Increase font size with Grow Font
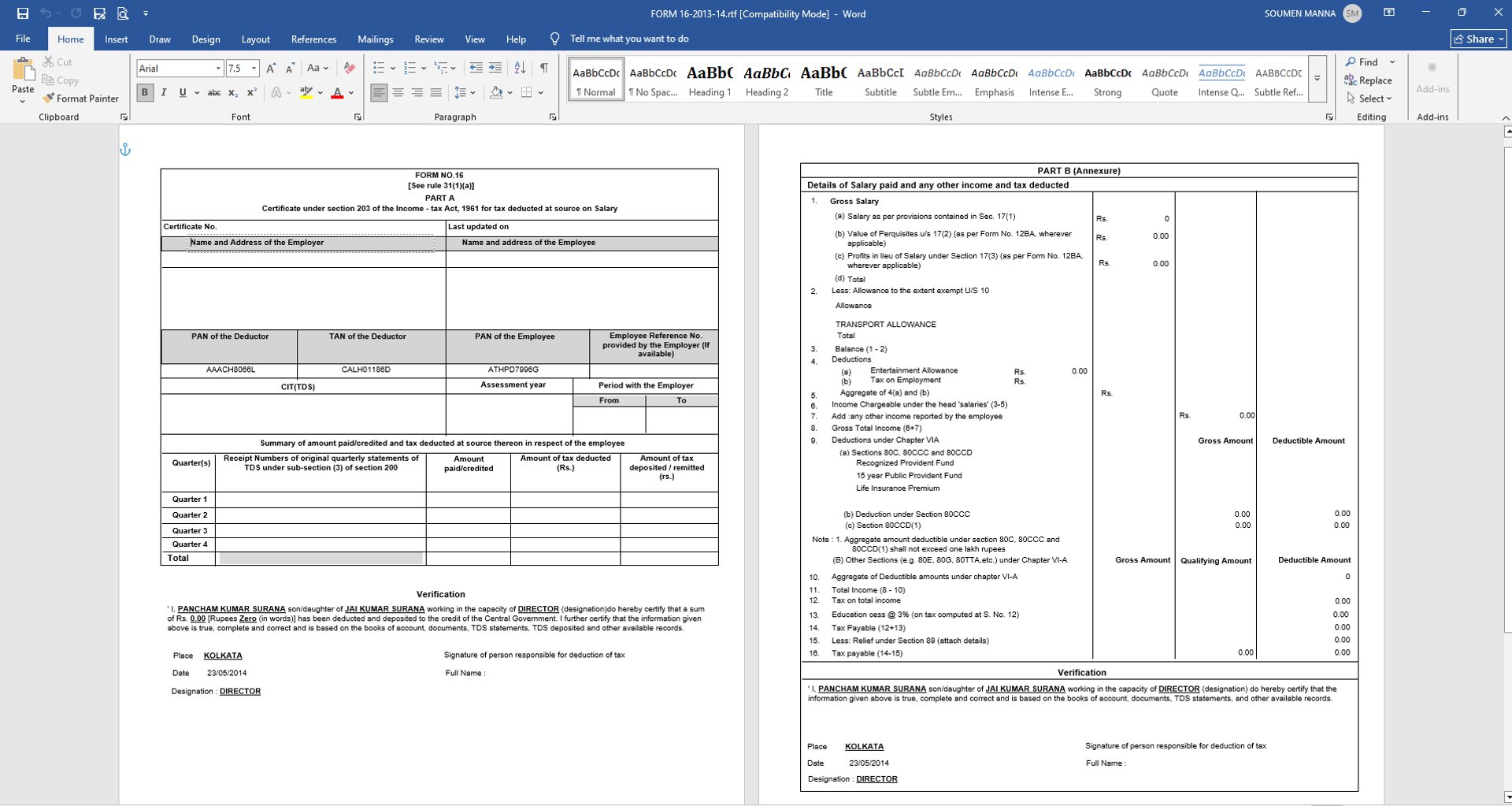 (271, 69)
